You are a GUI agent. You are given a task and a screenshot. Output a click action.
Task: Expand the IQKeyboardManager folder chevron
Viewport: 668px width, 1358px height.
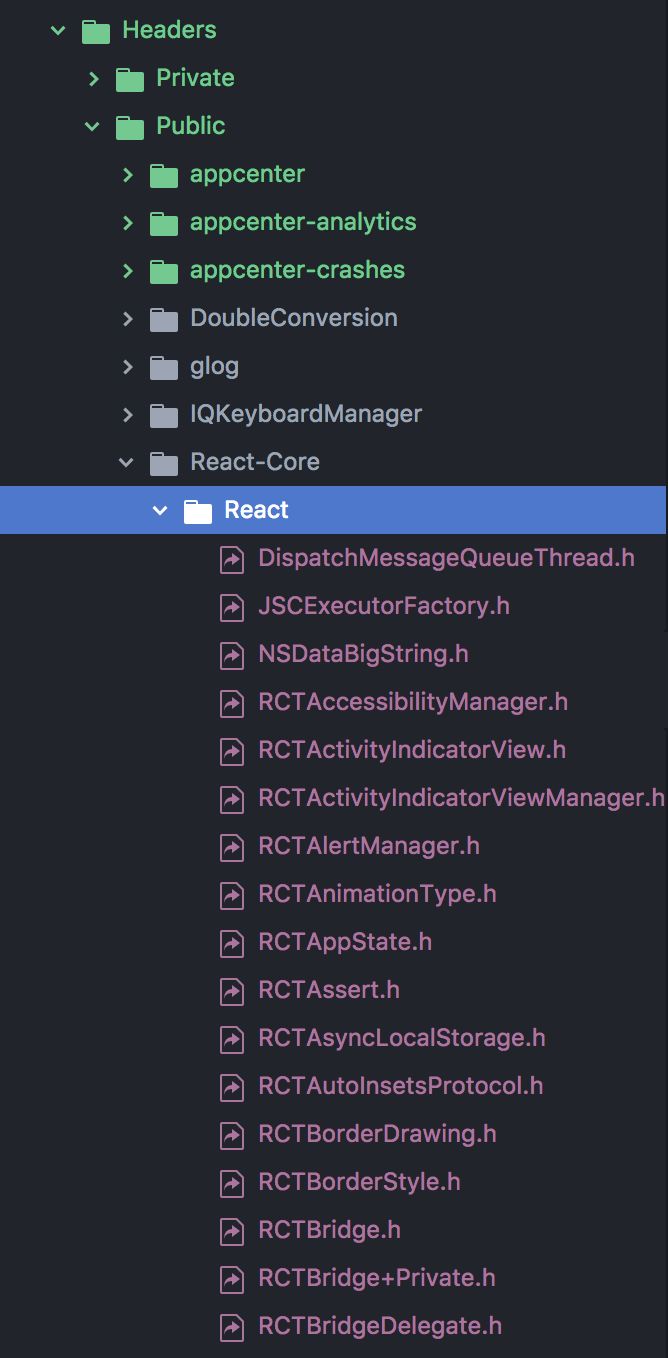click(x=128, y=414)
